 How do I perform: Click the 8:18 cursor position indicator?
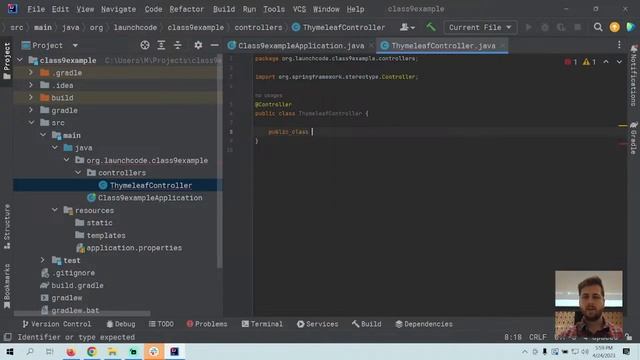(x=513, y=337)
